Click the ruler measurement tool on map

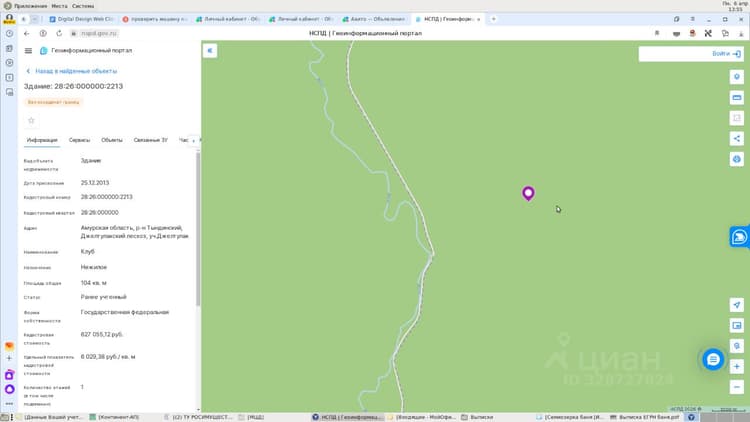(737, 98)
